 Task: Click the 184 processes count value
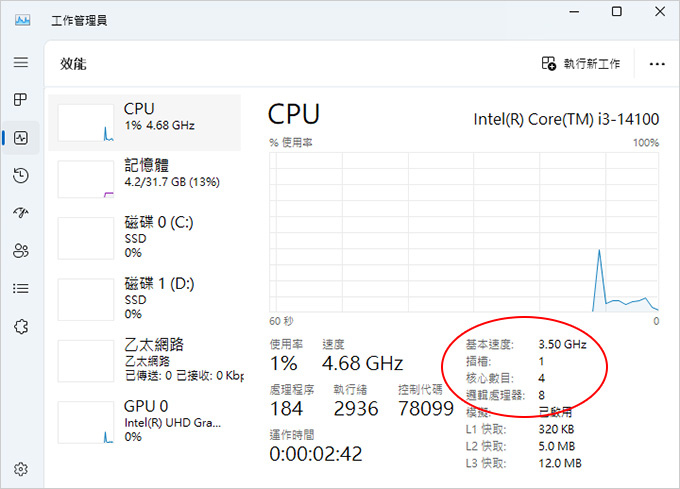tap(286, 409)
